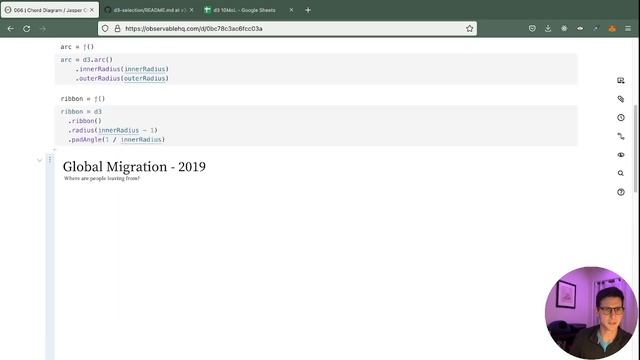The image size is (640, 360).
Task: Click the 'arc = d3.arc()' code line
Action: click(x=87, y=60)
